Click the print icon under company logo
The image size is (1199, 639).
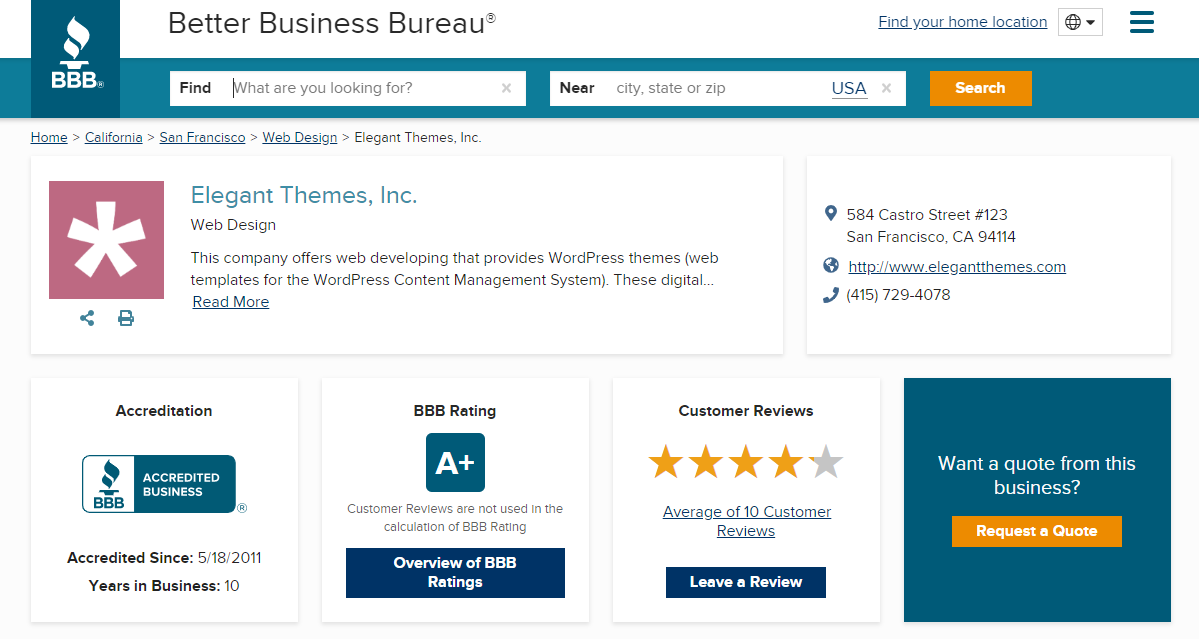pos(126,318)
